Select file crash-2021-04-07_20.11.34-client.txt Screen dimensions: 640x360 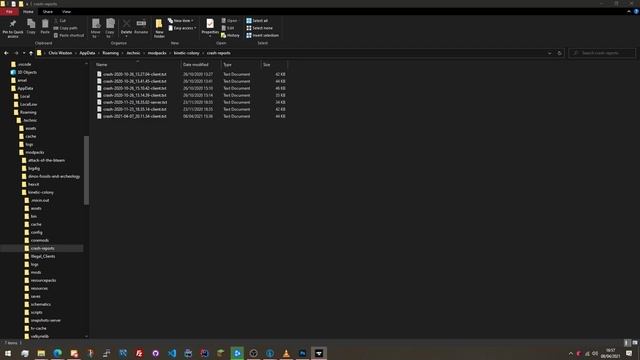click(134, 116)
